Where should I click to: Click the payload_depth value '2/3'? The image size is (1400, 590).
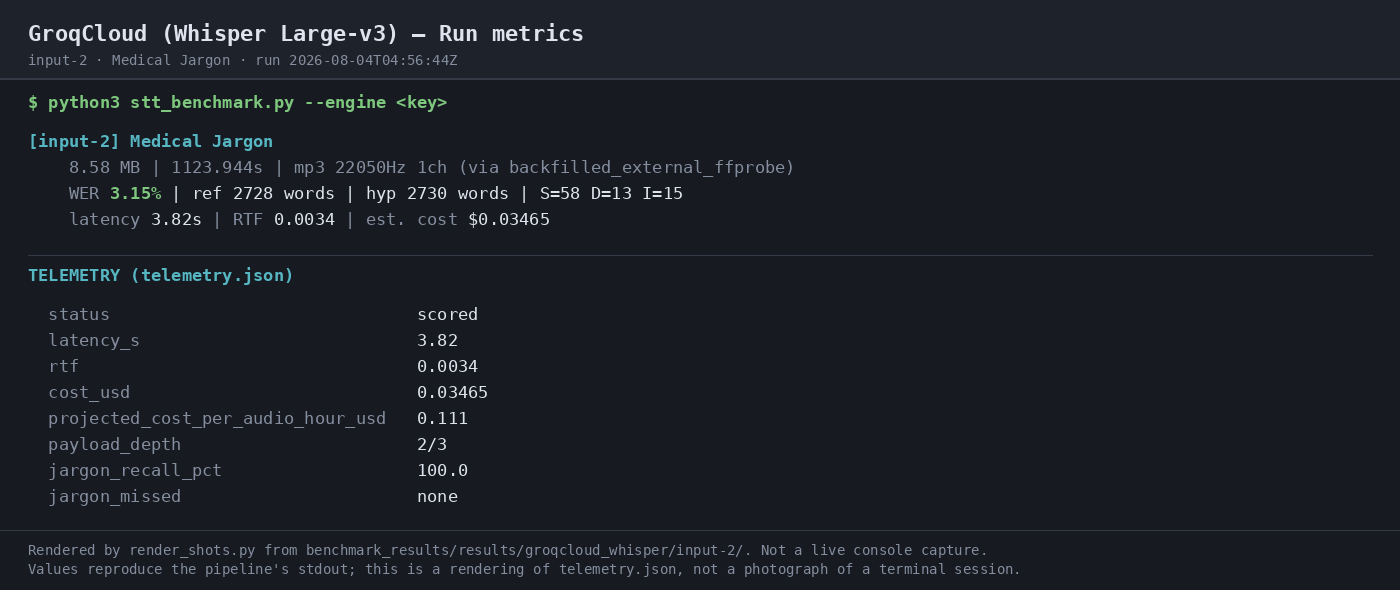[x=432, y=445]
